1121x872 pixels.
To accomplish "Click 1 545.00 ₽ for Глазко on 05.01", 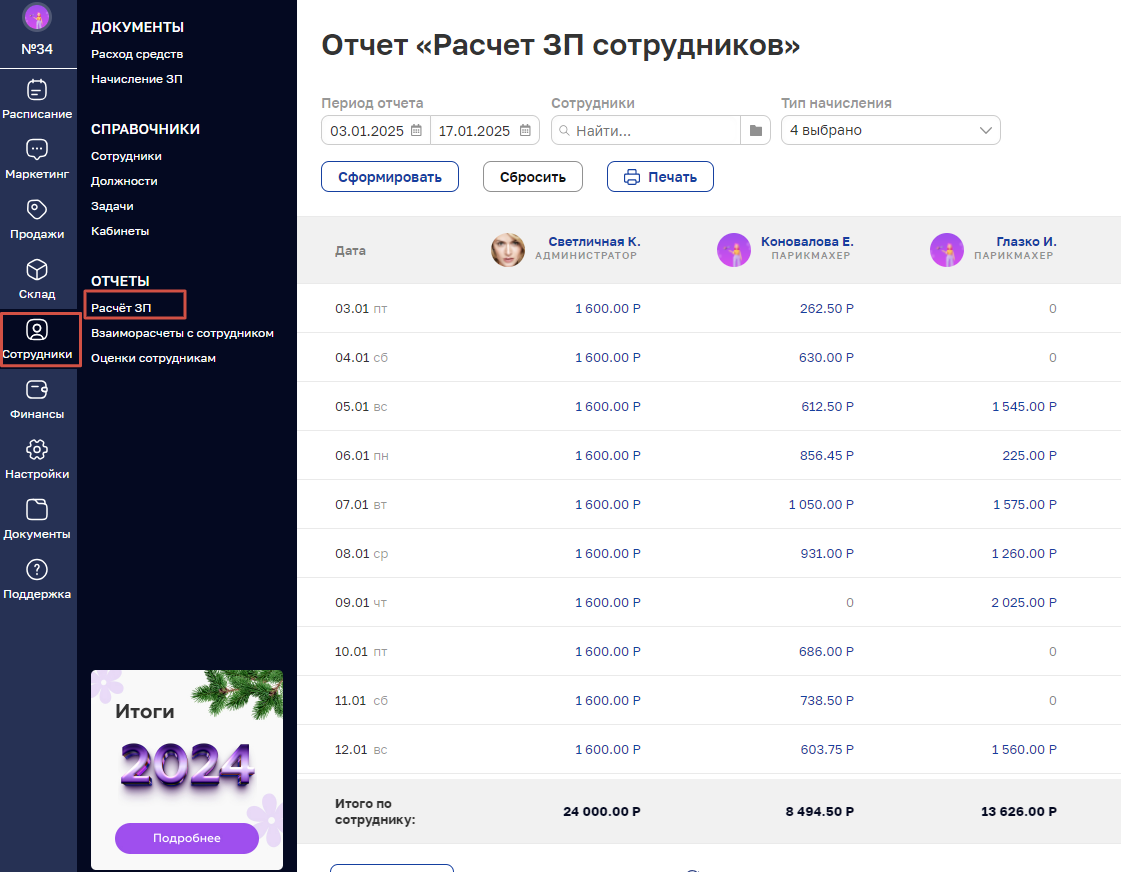I will pos(1024,407).
